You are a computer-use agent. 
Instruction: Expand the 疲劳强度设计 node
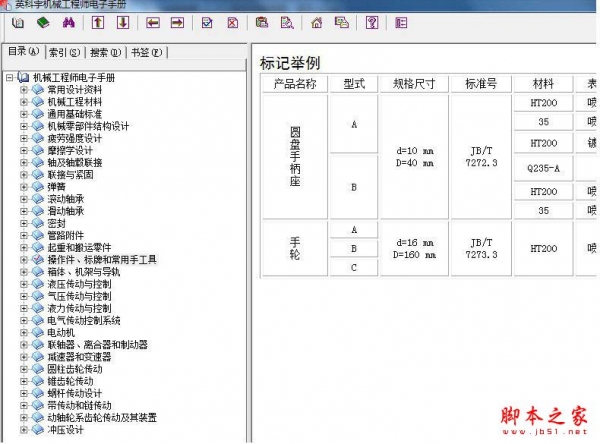24,138
